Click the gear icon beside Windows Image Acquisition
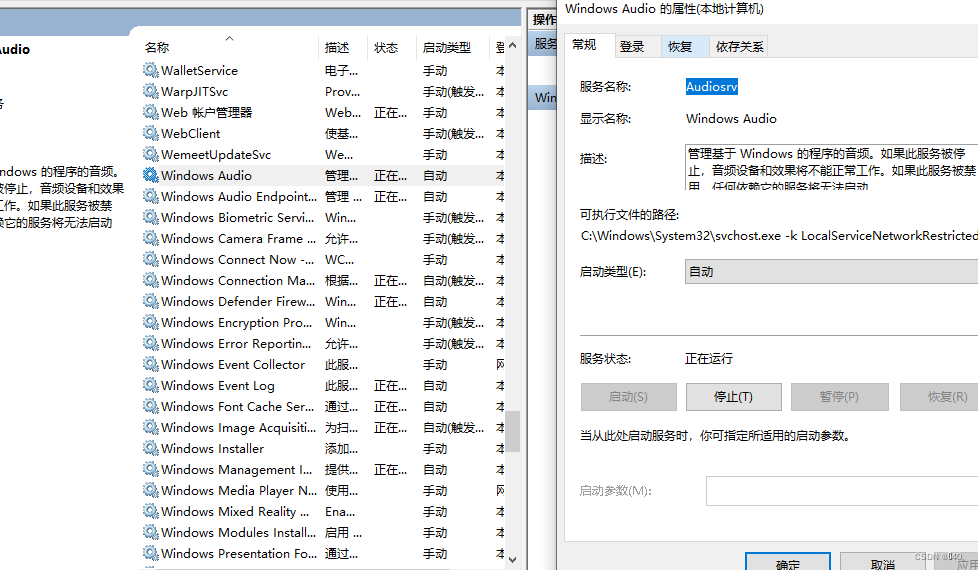 [x=150, y=427]
